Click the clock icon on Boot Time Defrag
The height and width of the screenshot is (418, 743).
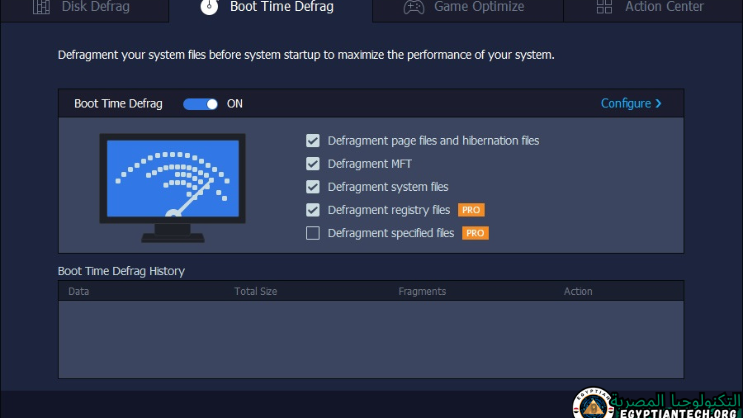[x=208, y=7]
